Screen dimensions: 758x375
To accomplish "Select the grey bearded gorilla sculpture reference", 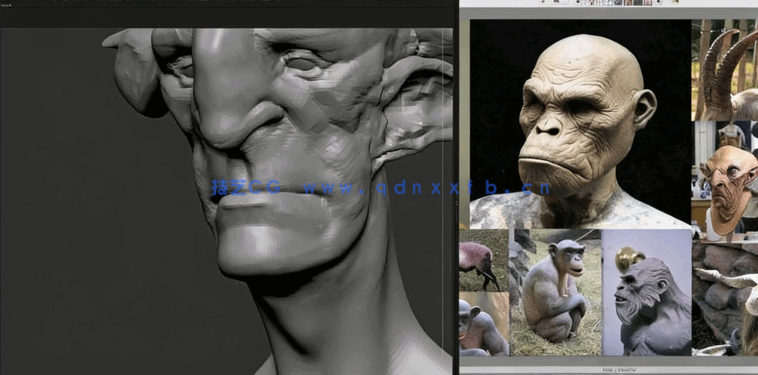I will click(647, 293).
